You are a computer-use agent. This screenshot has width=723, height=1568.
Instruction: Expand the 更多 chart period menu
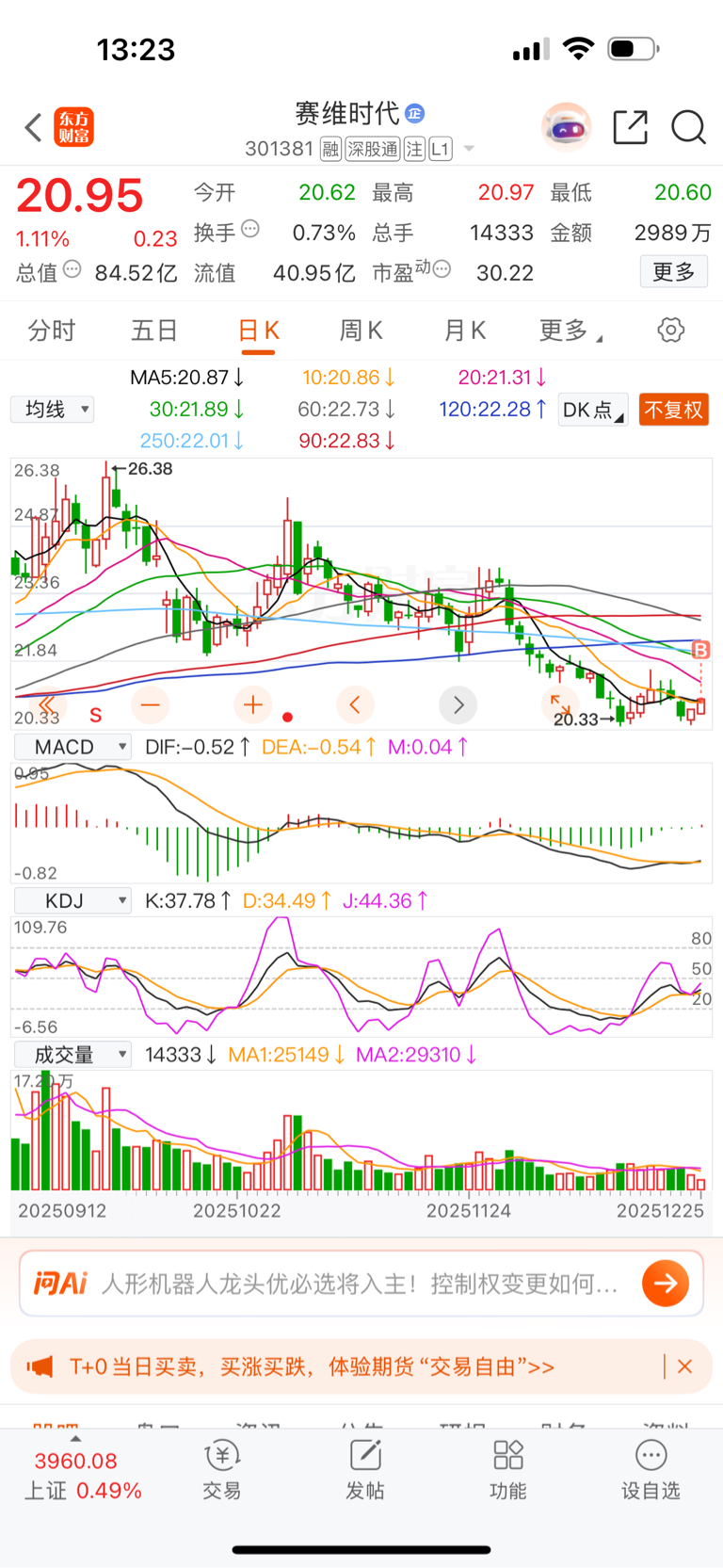pos(570,331)
